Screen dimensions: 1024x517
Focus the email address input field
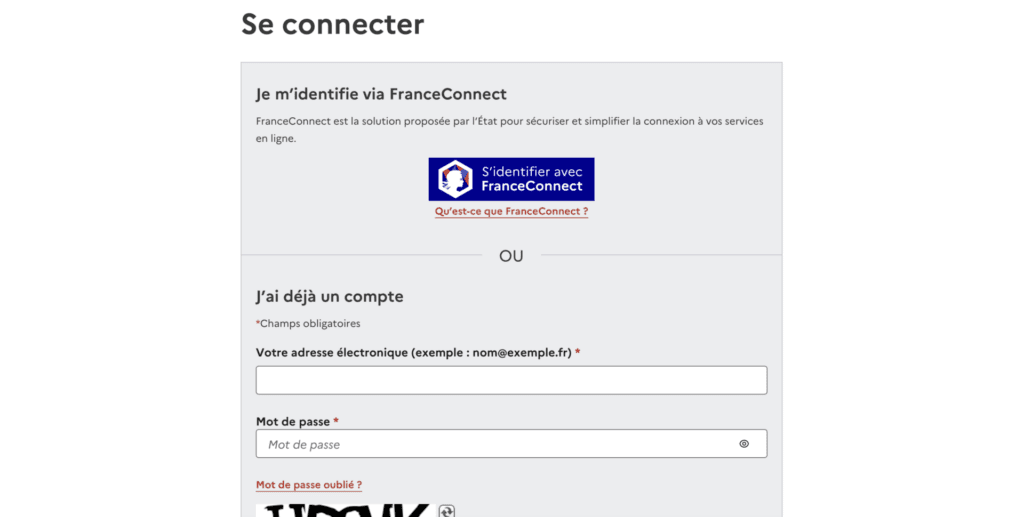511,380
